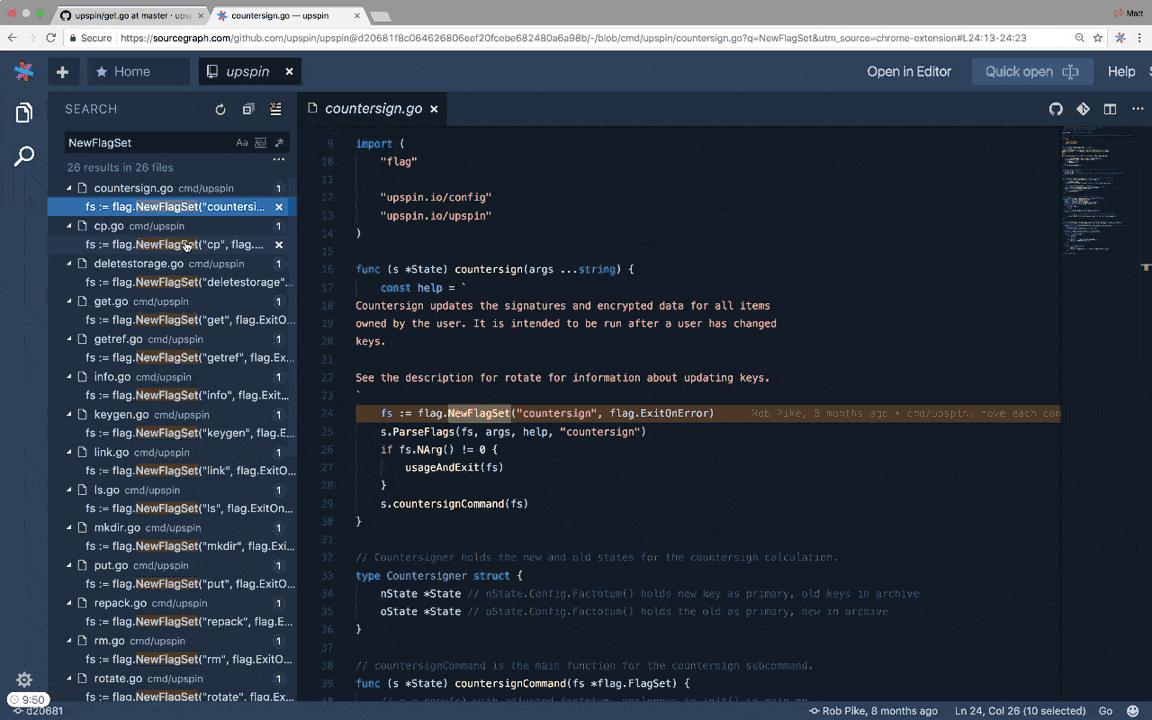Collapse the keygen.go results group
Image resolution: width=1152 pixels, height=720 pixels.
pos(69,414)
